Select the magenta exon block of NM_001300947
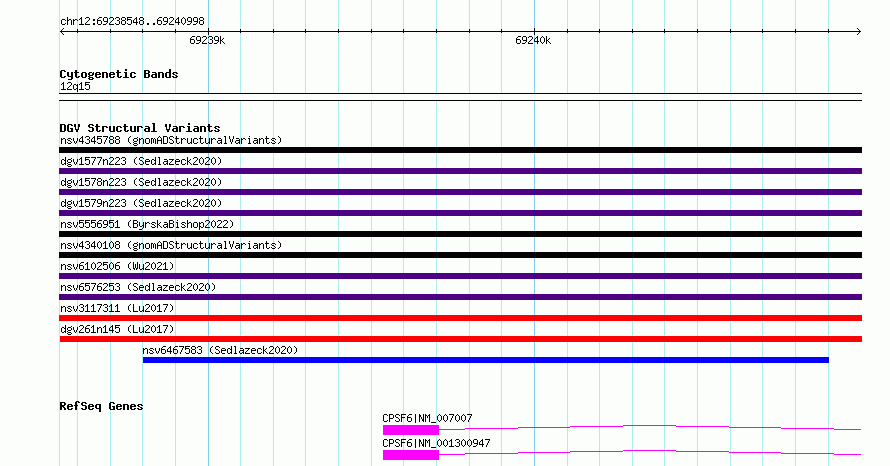Screen dimensions: 890x466 tap(410, 455)
